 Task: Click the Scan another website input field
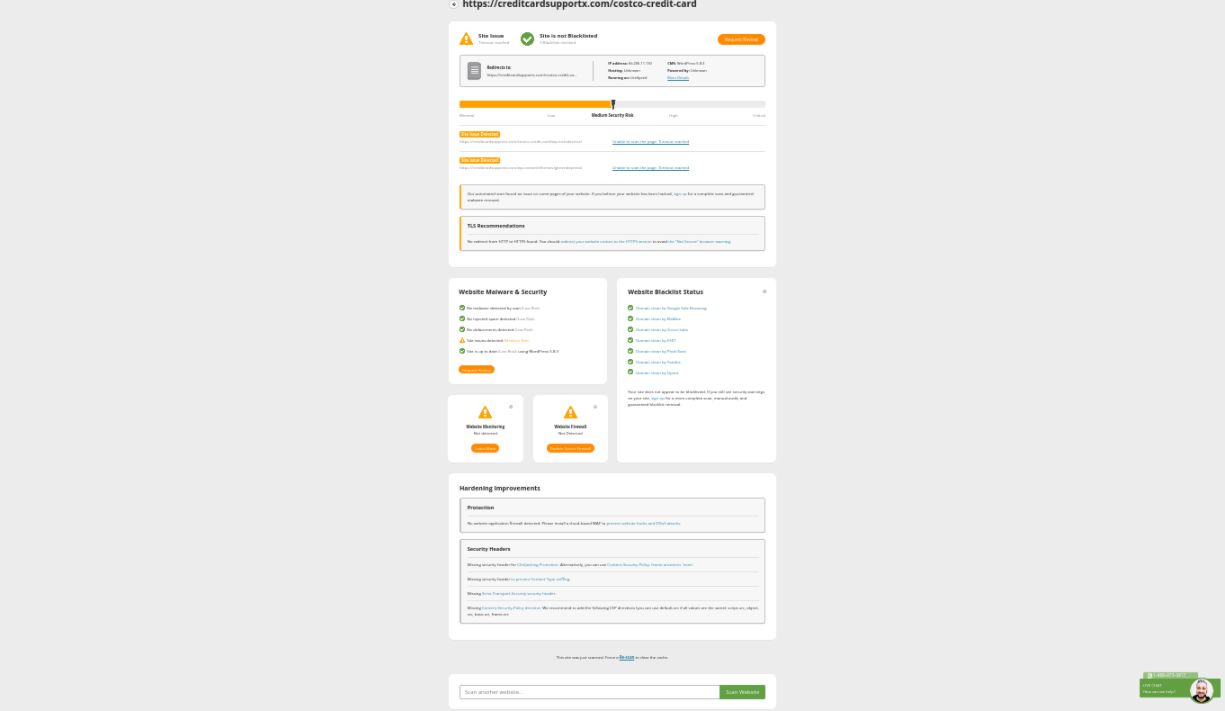pos(589,692)
